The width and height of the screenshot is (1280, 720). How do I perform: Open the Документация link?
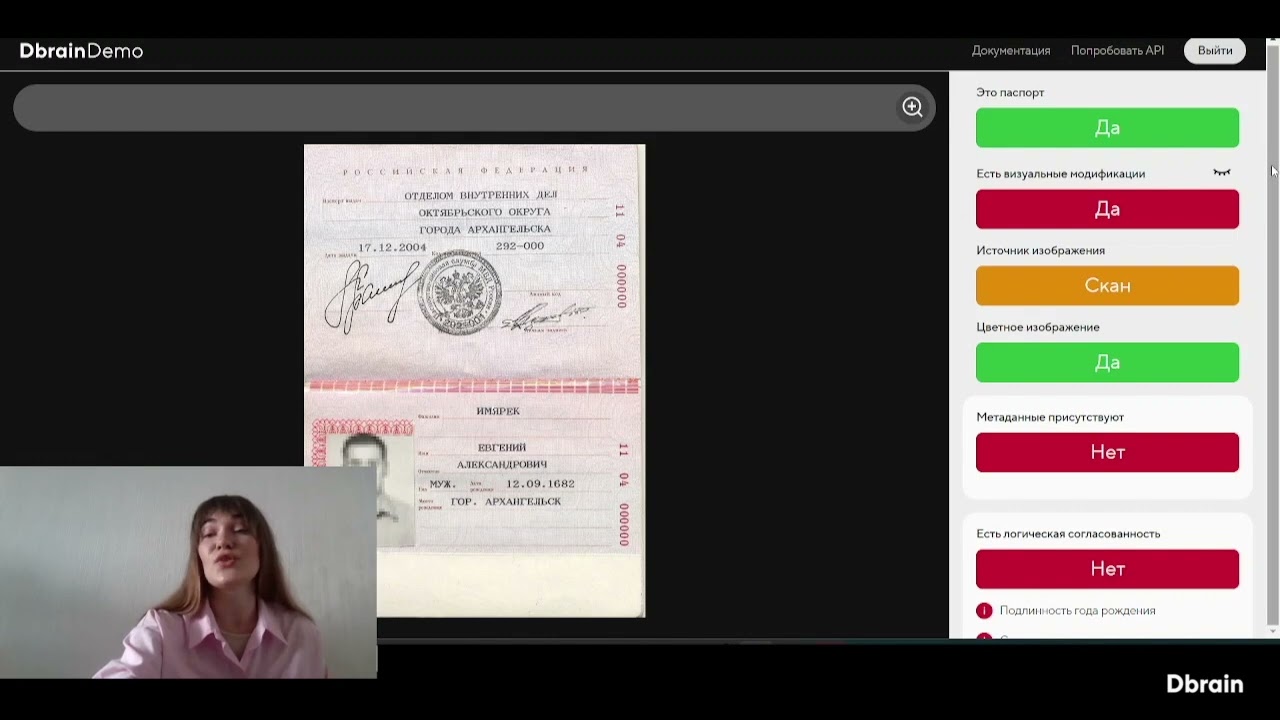[1010, 51]
